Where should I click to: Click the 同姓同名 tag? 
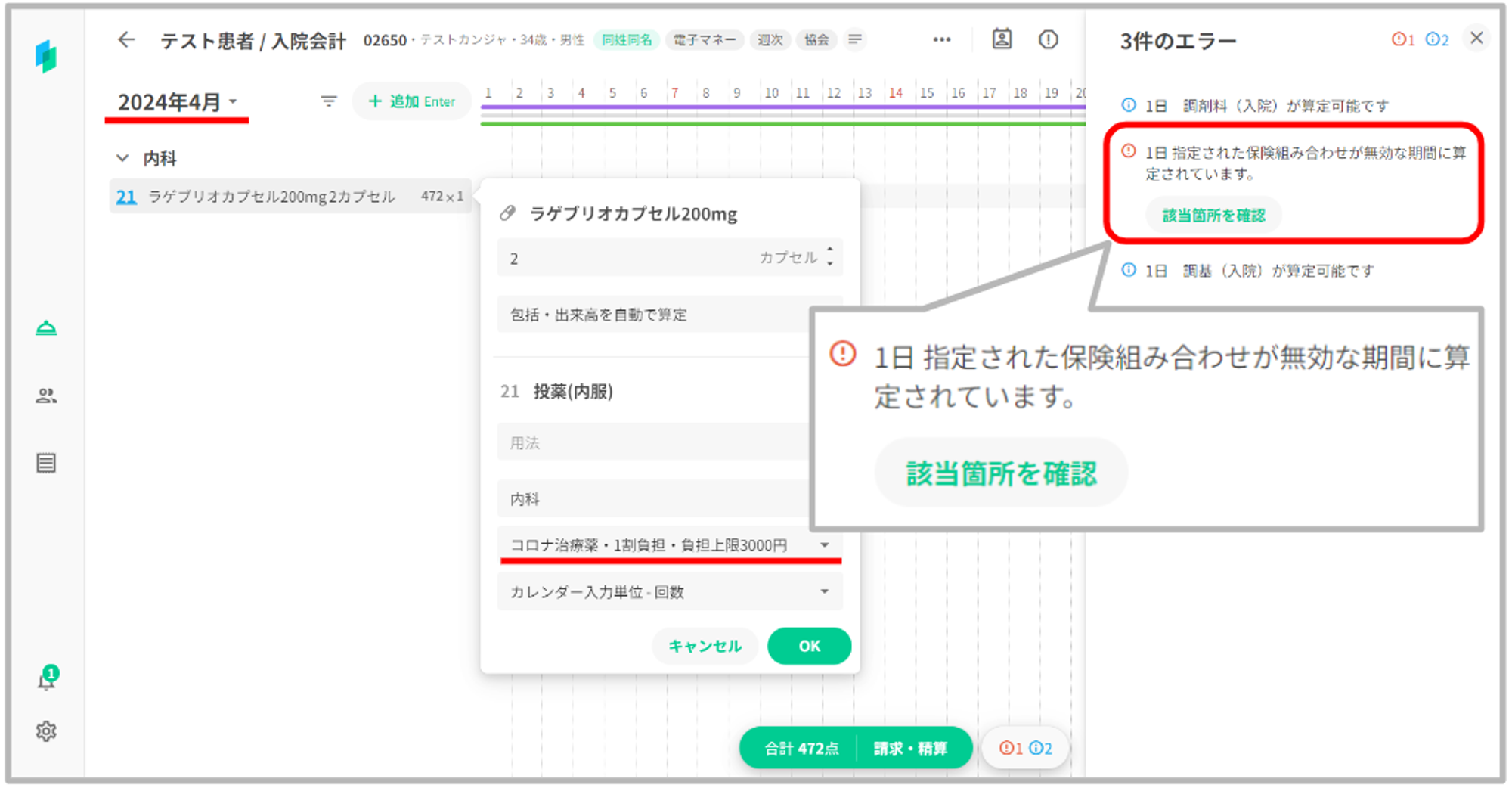pyautogui.click(x=627, y=39)
